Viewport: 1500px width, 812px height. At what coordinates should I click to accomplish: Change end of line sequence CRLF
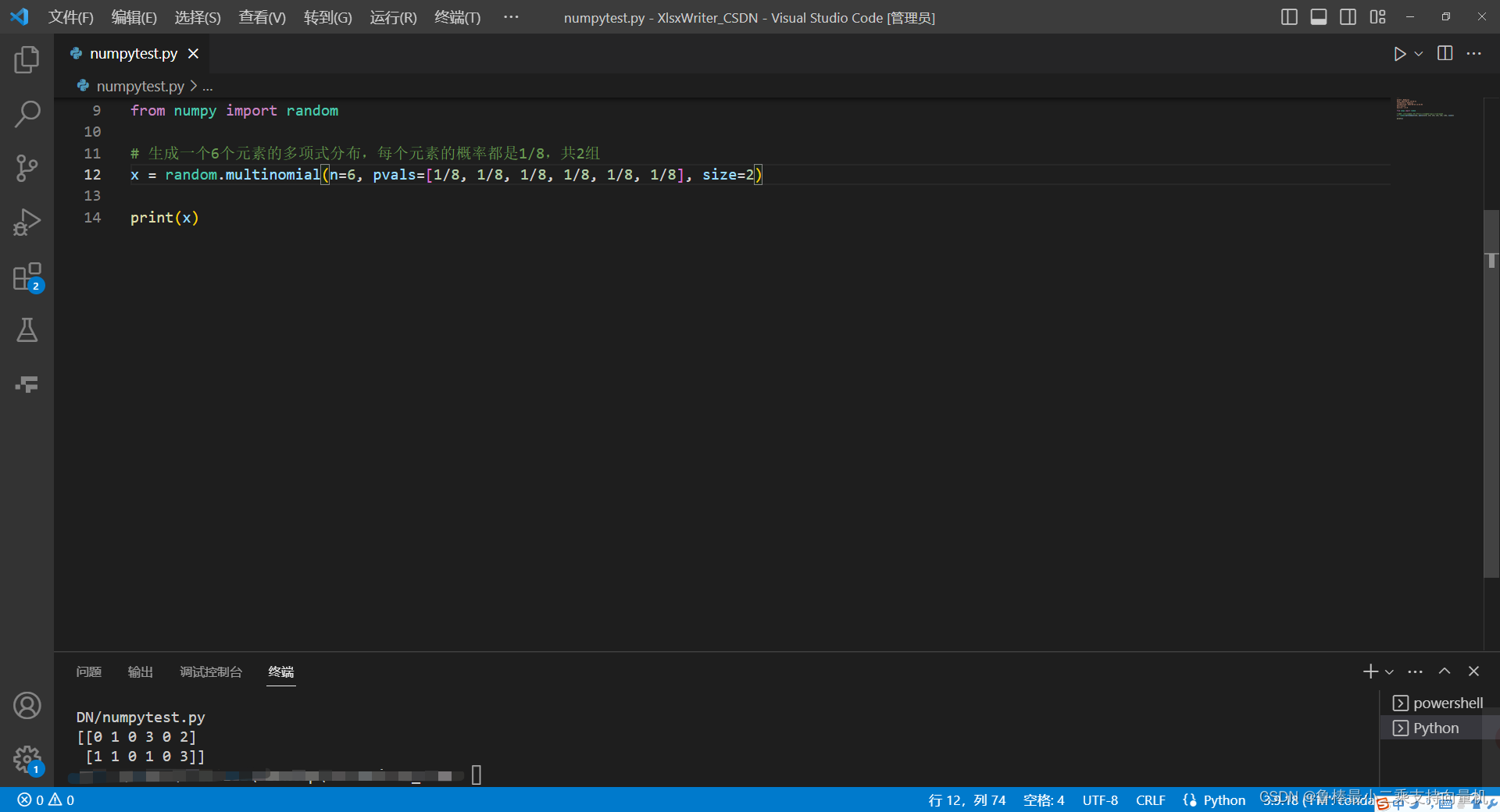tap(1150, 800)
